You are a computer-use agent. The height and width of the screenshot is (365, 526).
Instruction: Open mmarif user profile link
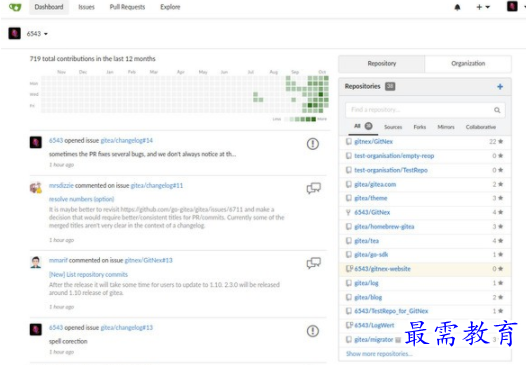coord(58,260)
